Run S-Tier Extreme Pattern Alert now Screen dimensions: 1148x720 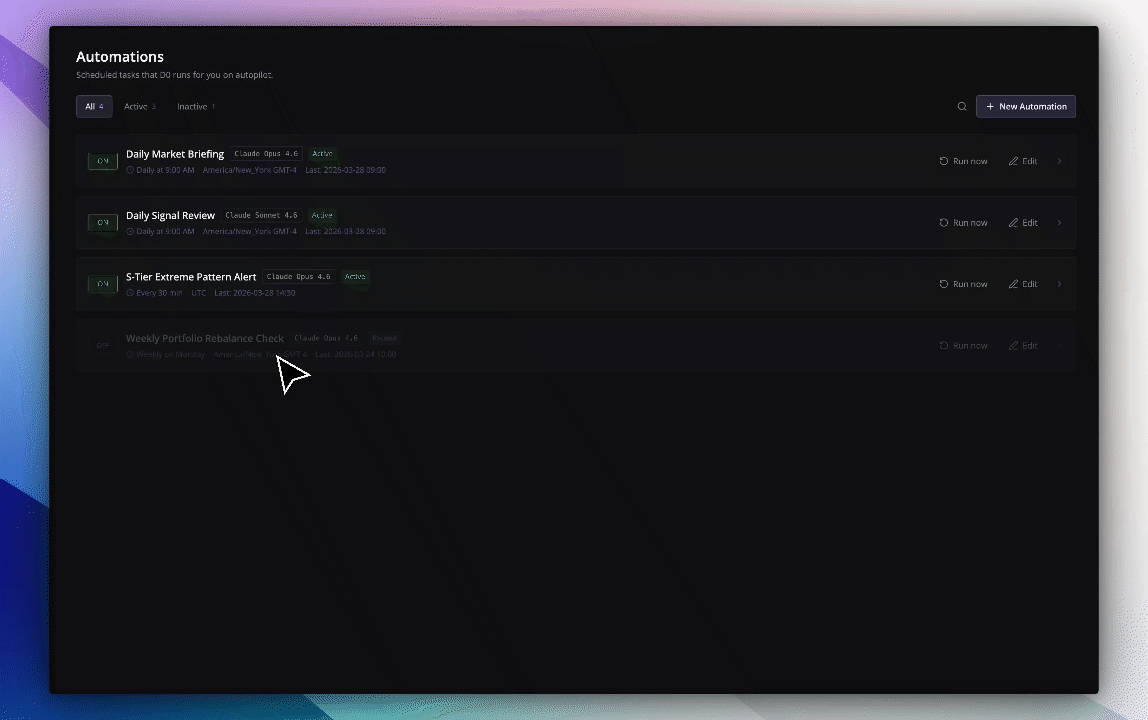coord(964,284)
